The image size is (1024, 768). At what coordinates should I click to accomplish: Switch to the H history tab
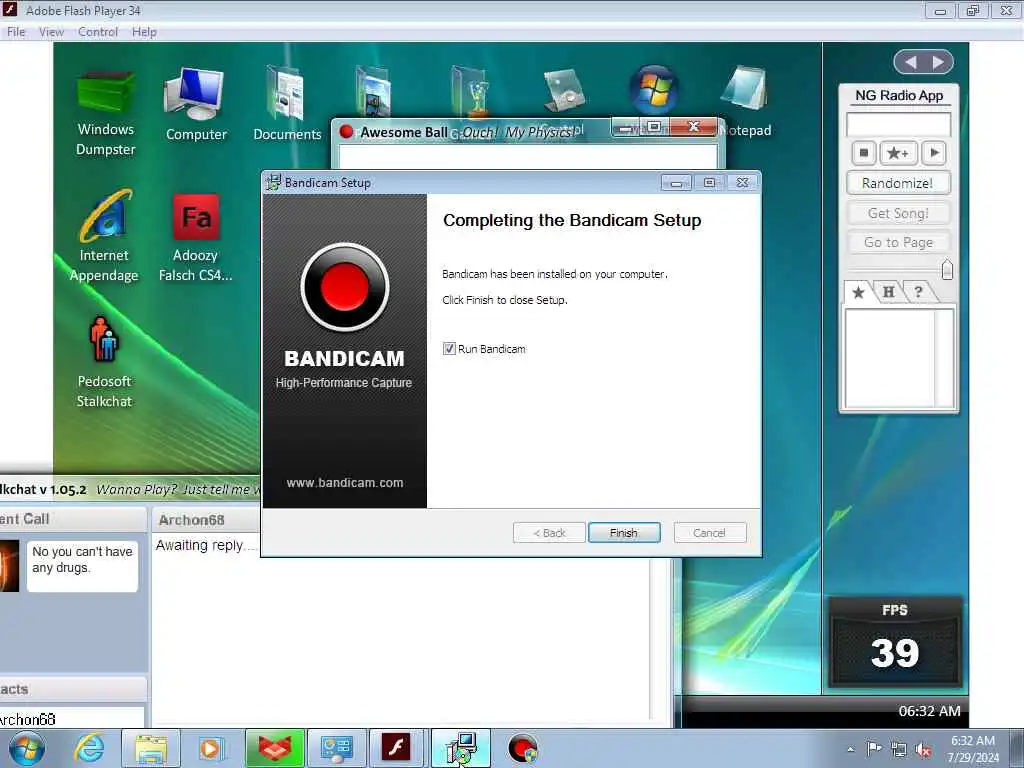pyautogui.click(x=888, y=292)
